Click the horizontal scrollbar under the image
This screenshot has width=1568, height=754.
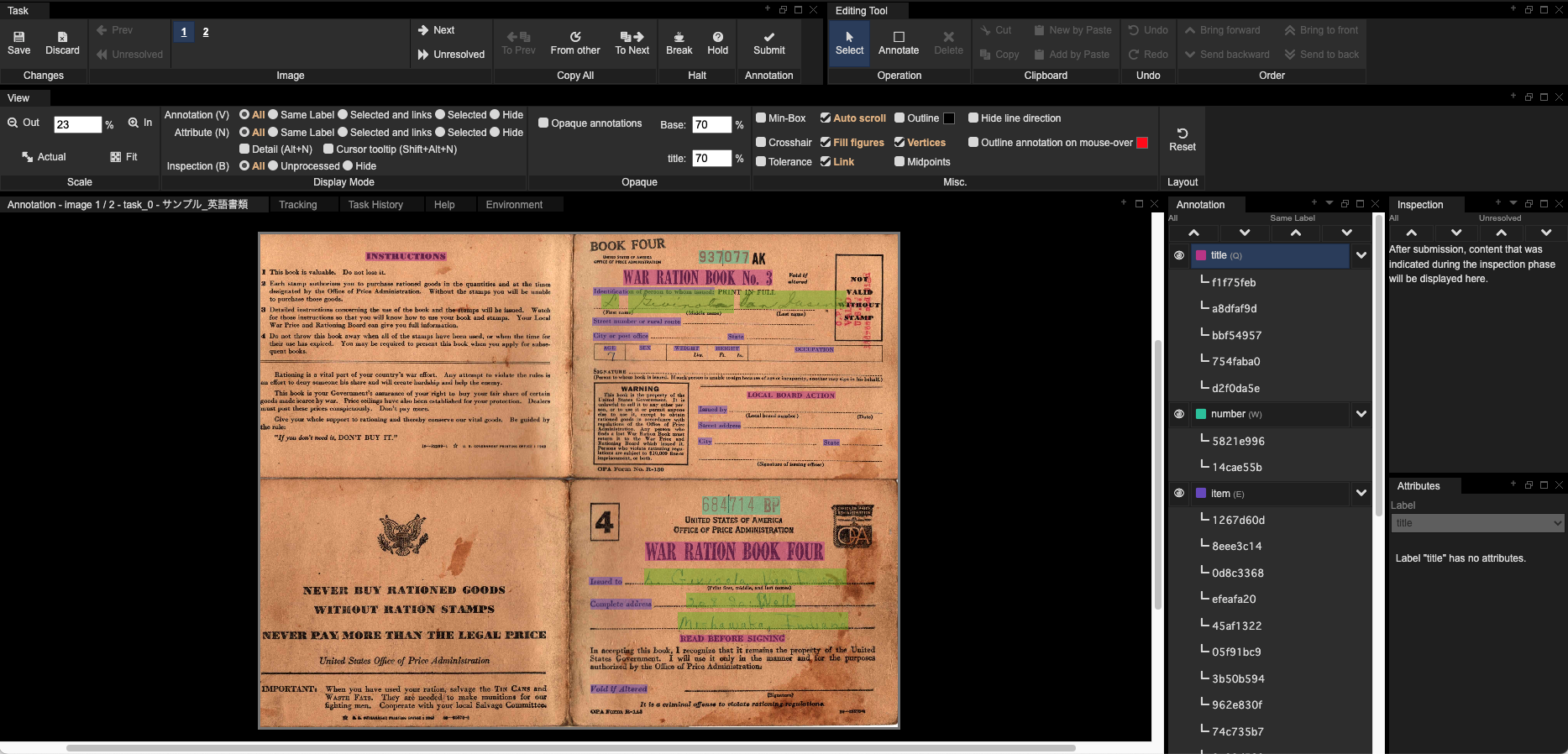[x=571, y=747]
